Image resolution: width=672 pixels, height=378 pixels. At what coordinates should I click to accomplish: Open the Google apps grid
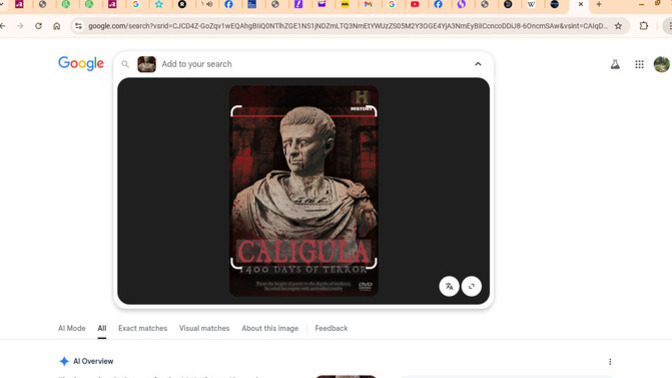639,64
